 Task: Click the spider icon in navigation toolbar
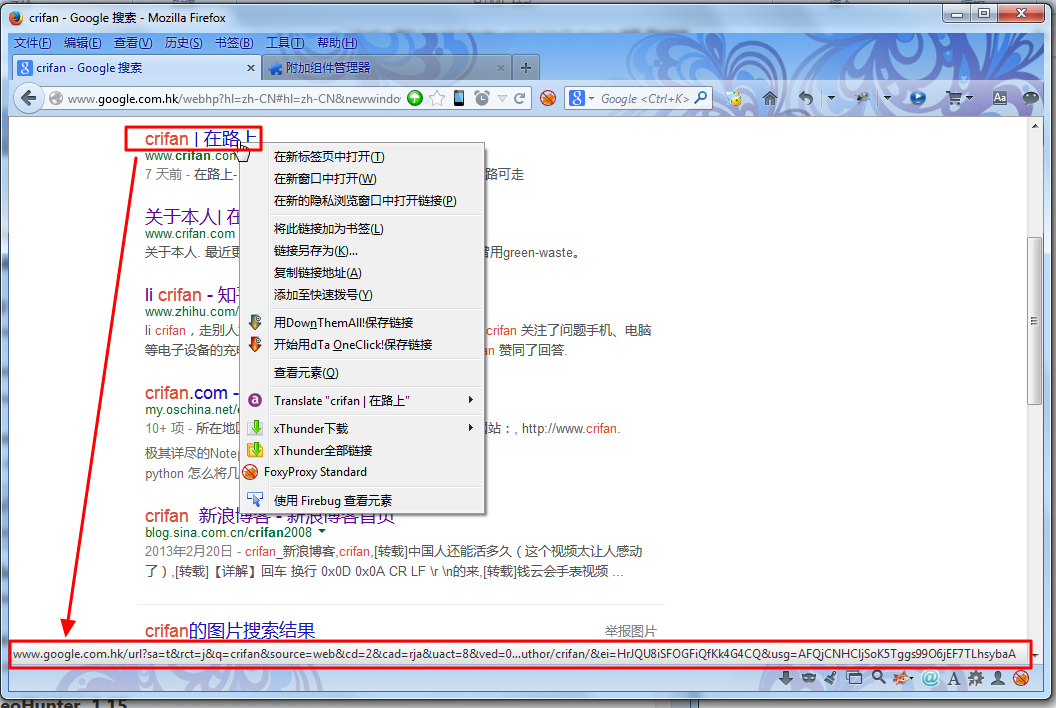click(x=862, y=98)
